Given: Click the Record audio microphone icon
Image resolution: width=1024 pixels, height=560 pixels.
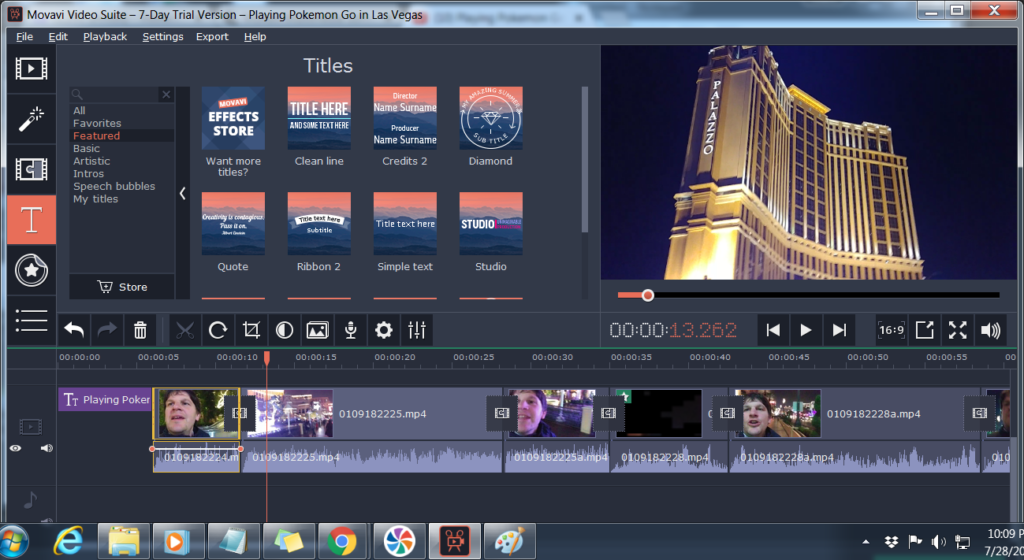Looking at the screenshot, I should click(x=351, y=330).
